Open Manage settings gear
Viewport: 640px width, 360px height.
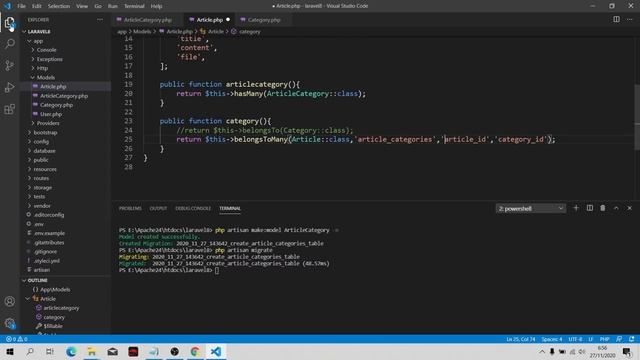pyautogui.click(x=10, y=324)
